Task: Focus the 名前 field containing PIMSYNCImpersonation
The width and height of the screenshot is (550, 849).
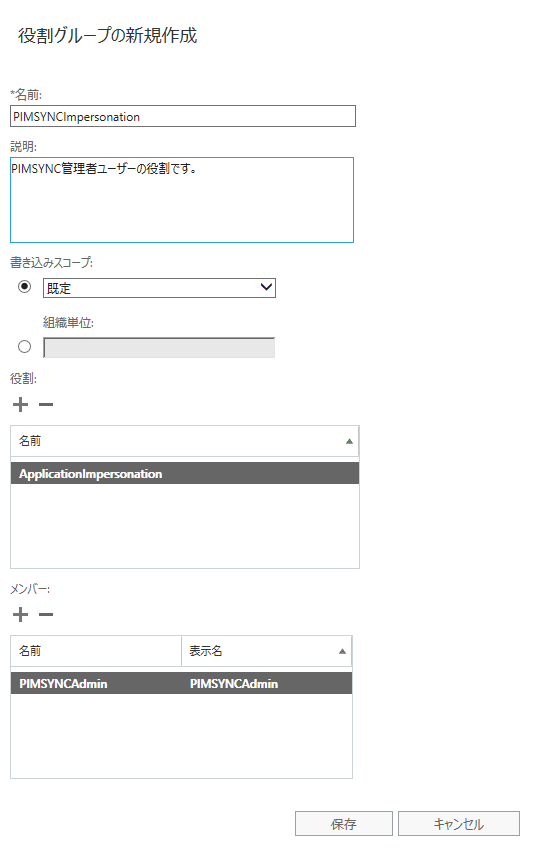Action: coord(183,116)
